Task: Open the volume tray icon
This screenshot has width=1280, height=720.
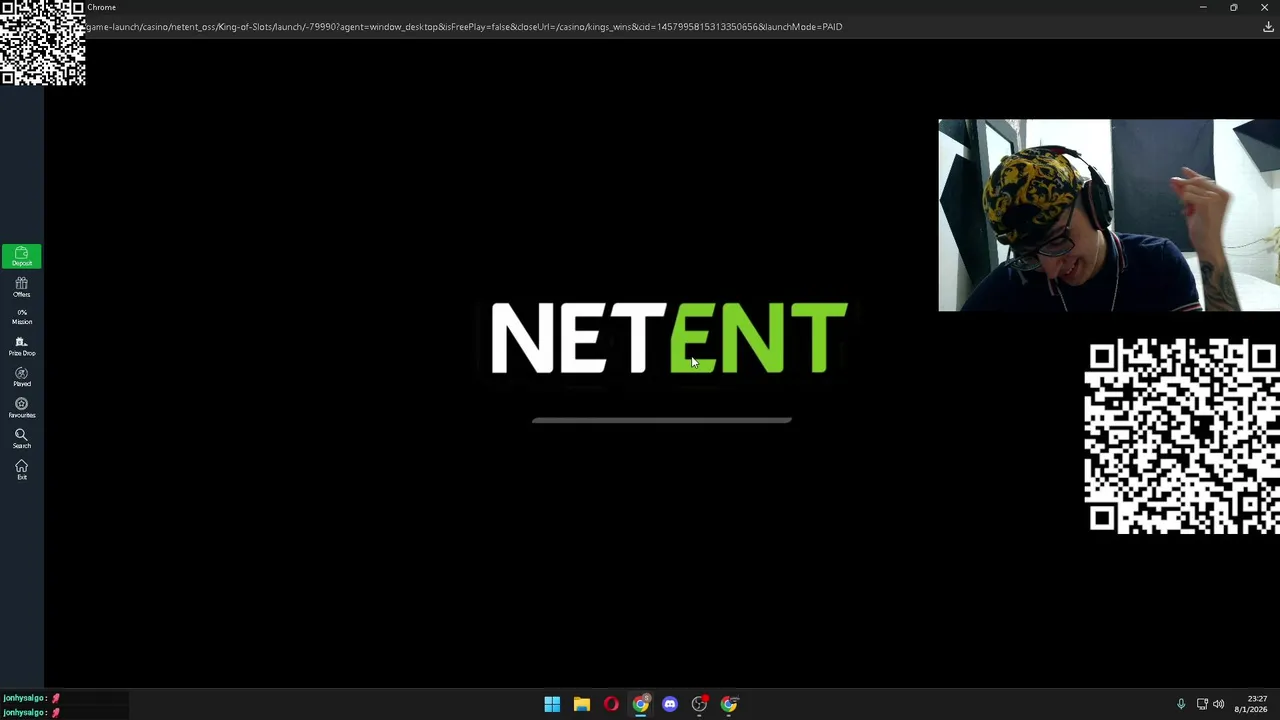Action: tap(1218, 704)
